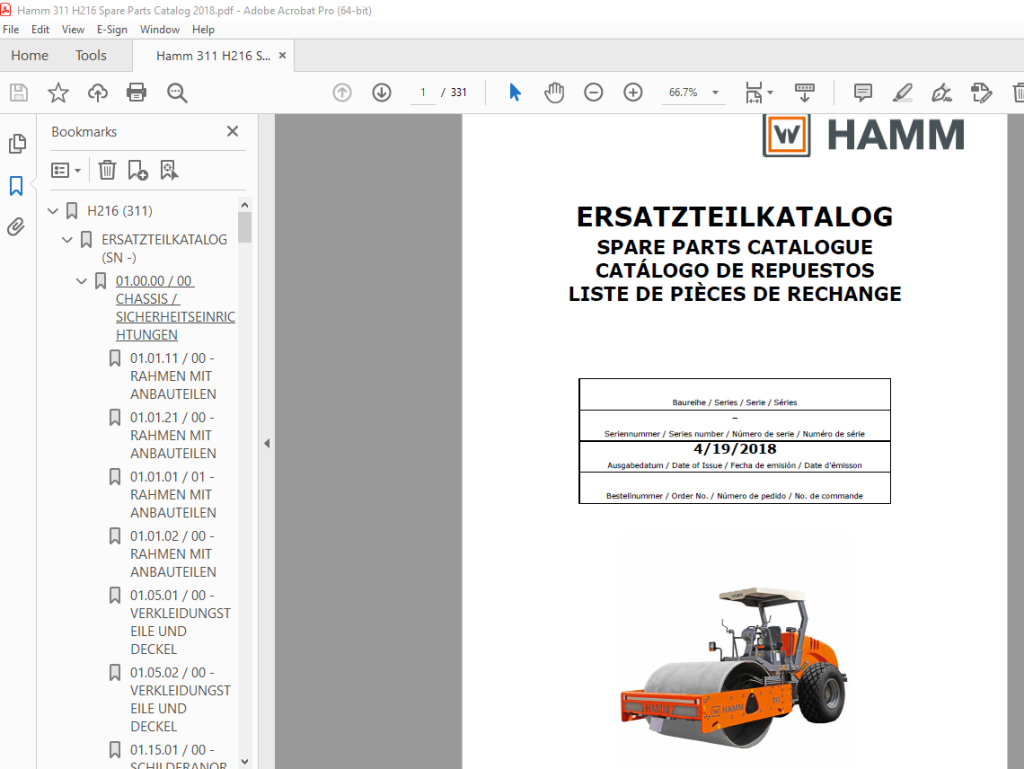The width and height of the screenshot is (1024, 769).
Task: Zoom in with plus button
Action: point(633,93)
